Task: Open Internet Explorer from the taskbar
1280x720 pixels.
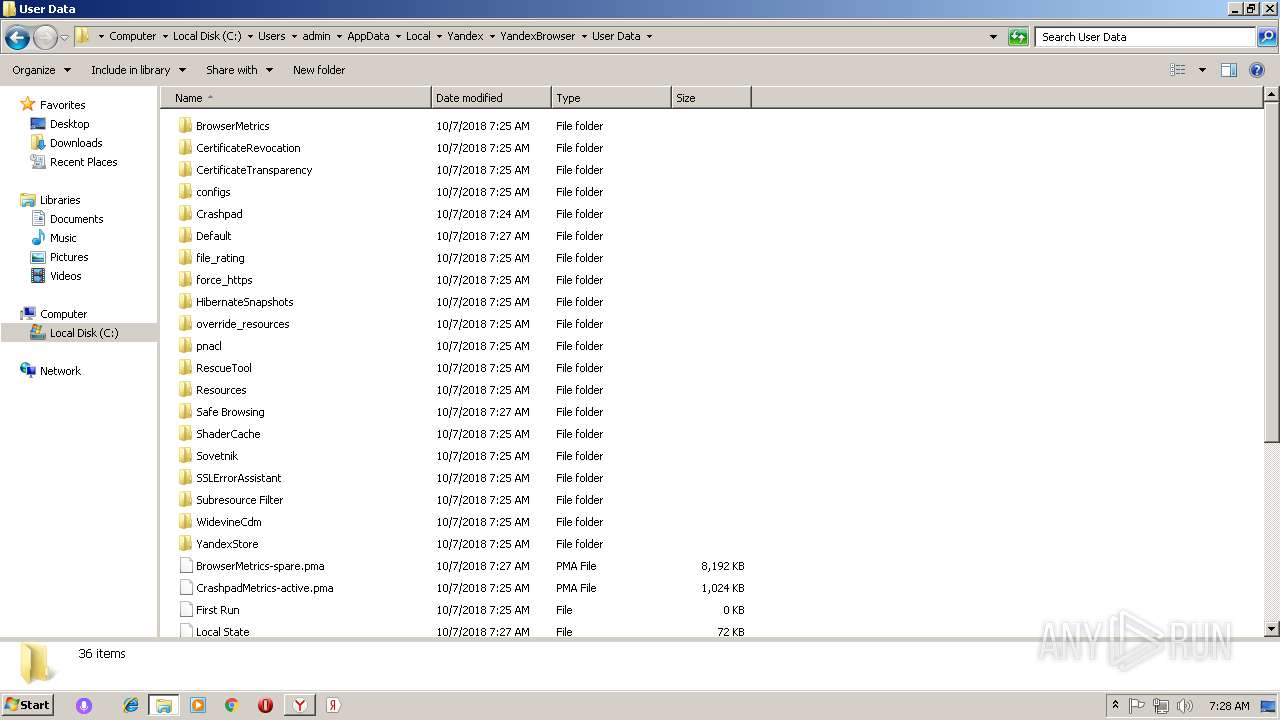Action: click(x=131, y=705)
